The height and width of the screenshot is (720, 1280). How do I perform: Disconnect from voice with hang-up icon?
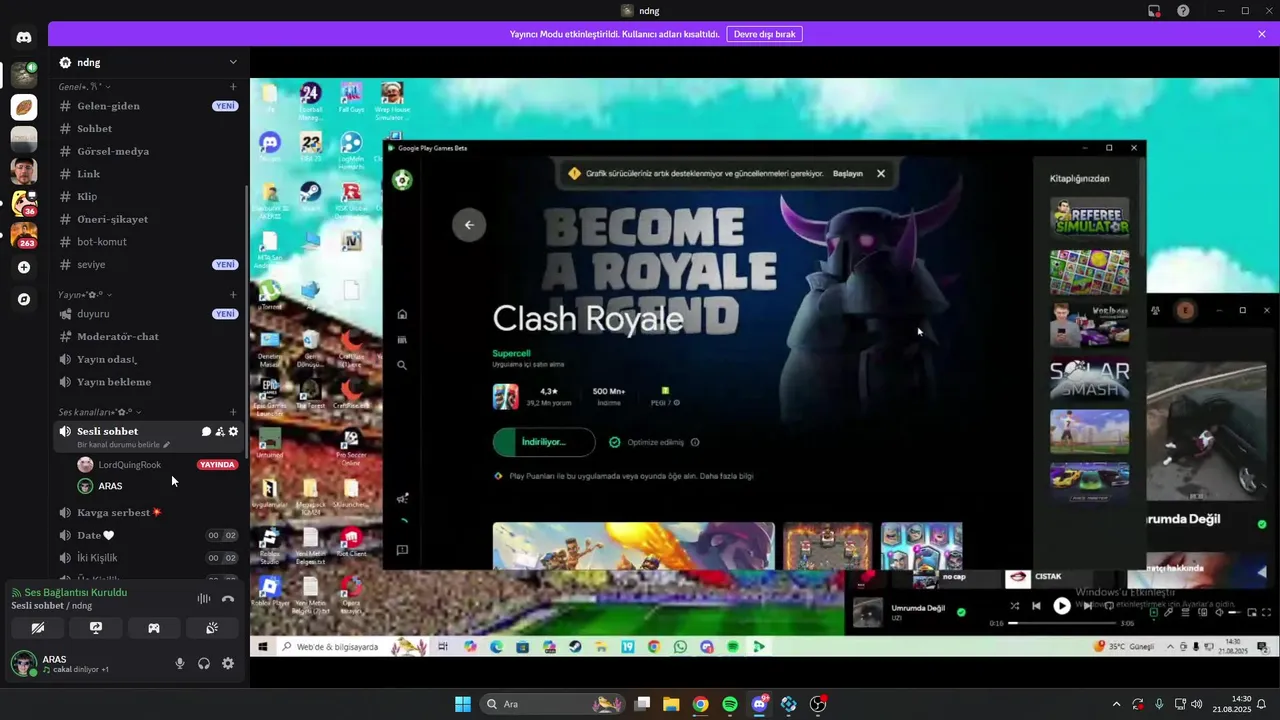(228, 599)
